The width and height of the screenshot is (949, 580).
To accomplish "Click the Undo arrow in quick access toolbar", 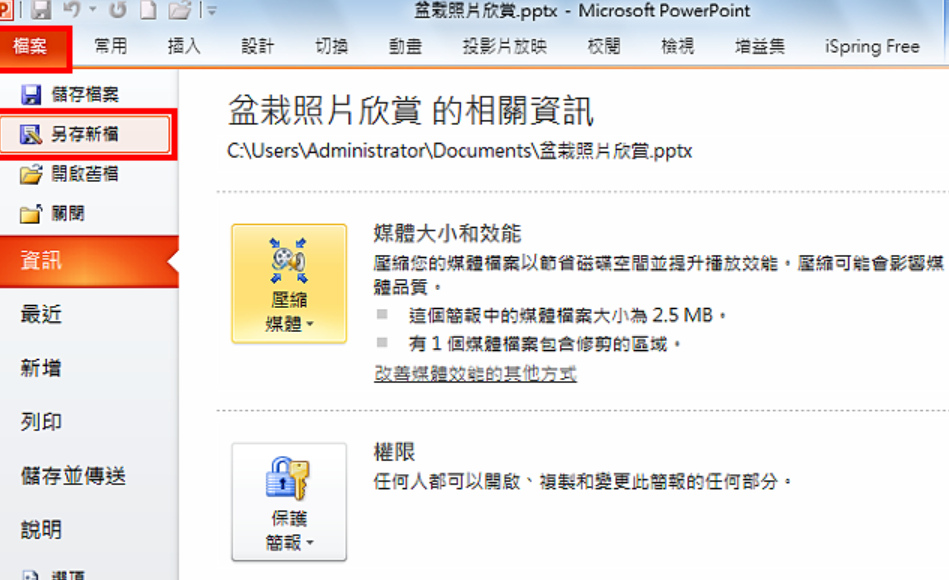I will (x=72, y=9).
